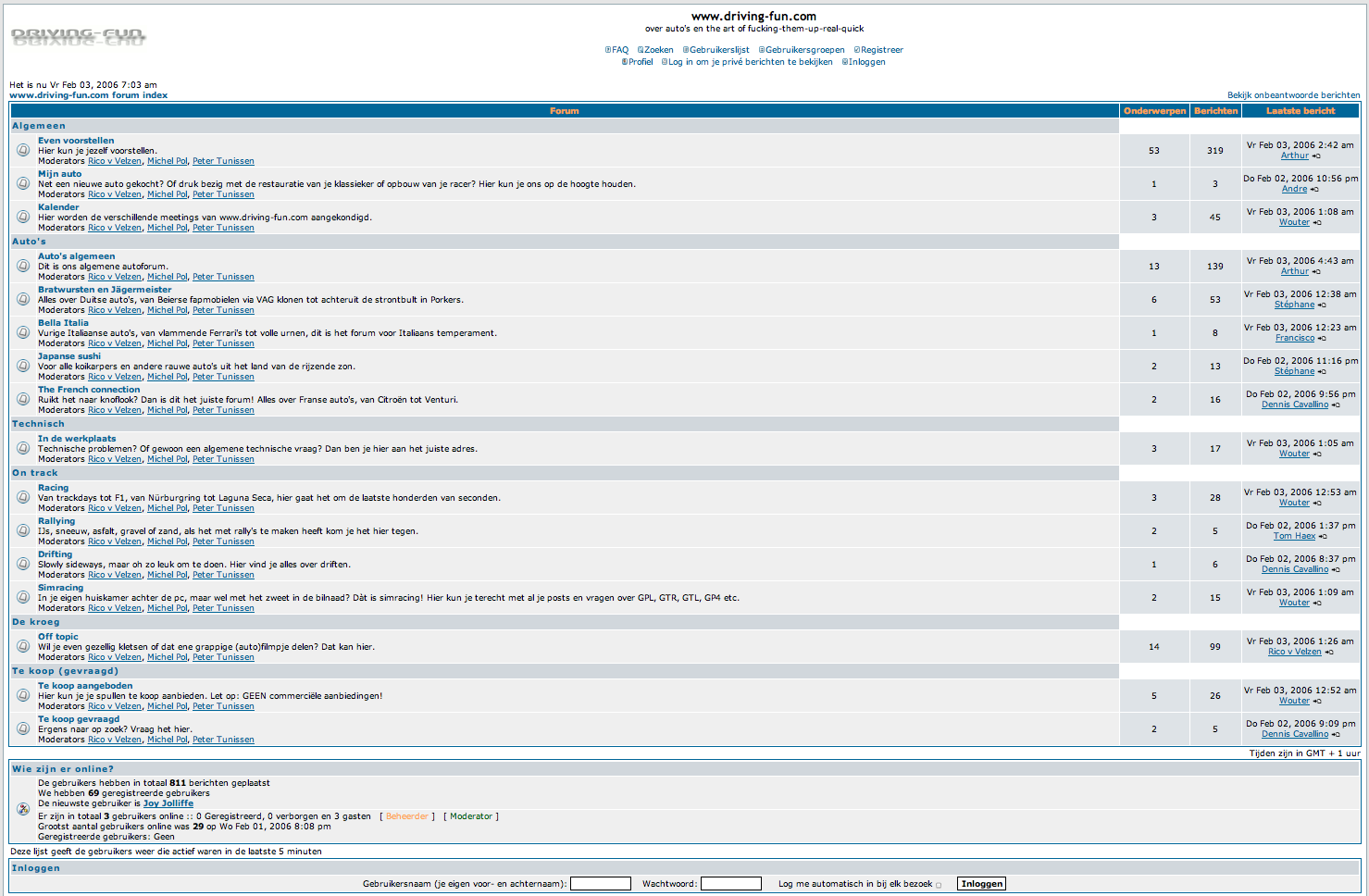Image resolution: width=1369 pixels, height=896 pixels.
Task: Open newest member Joy Jolliffe's profile
Action: click(168, 803)
